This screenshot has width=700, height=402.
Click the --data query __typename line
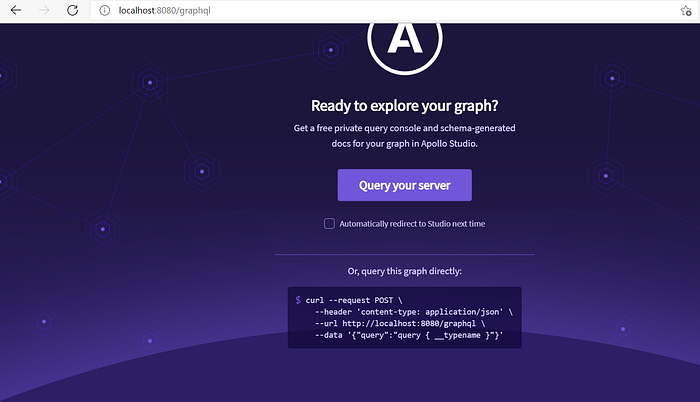(x=409, y=335)
